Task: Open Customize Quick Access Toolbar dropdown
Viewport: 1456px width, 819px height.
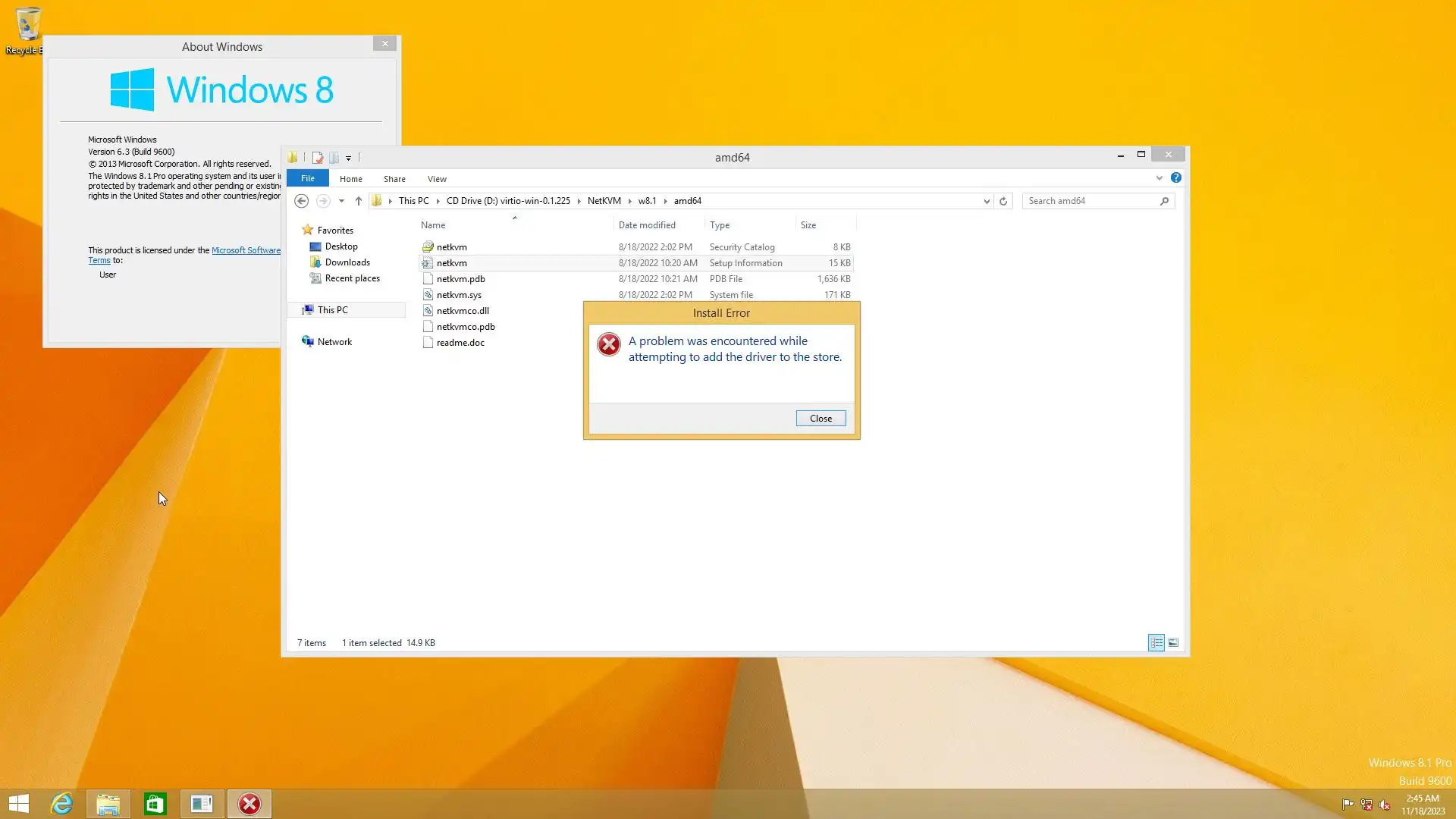Action: click(348, 158)
